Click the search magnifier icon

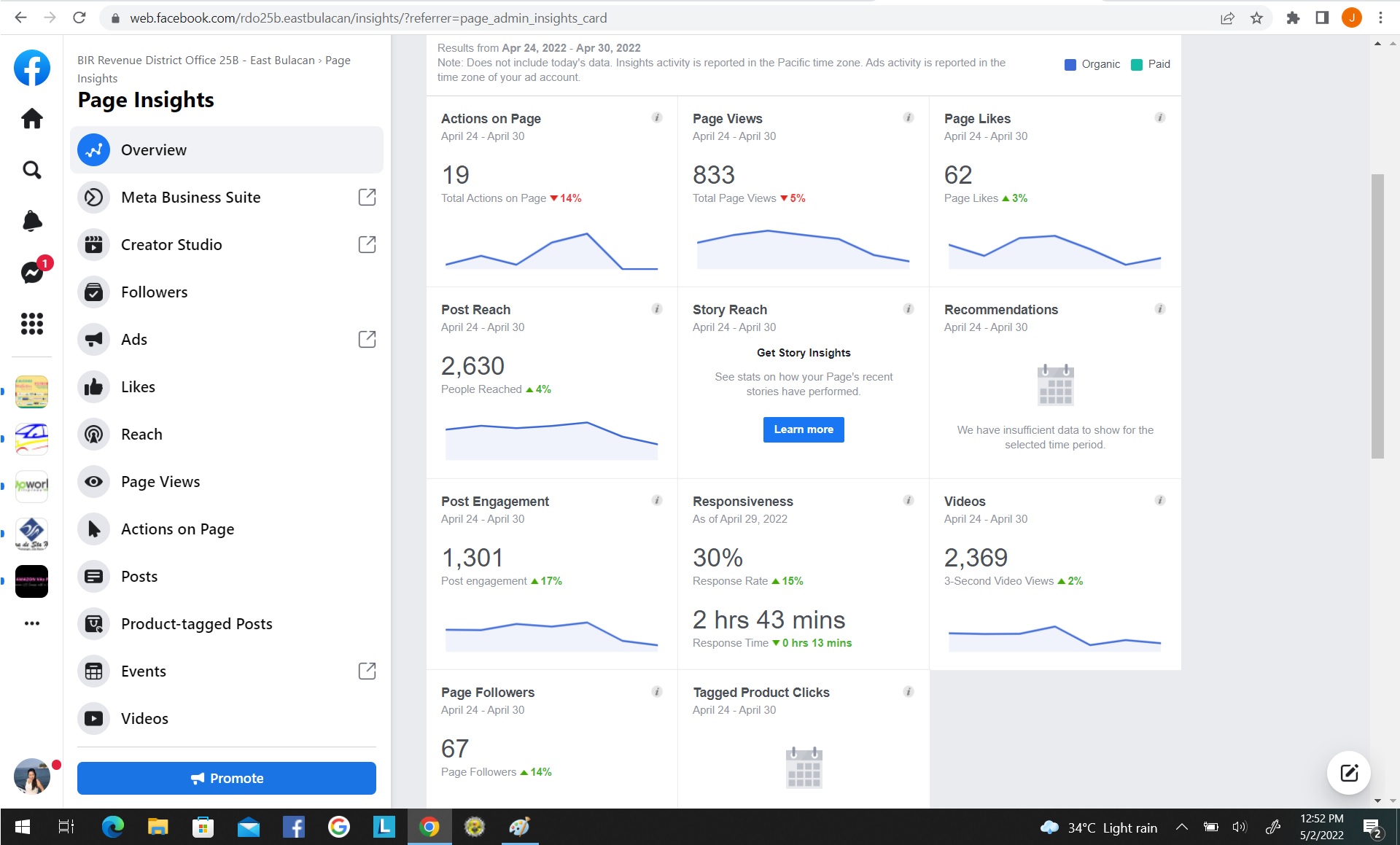coord(32,170)
